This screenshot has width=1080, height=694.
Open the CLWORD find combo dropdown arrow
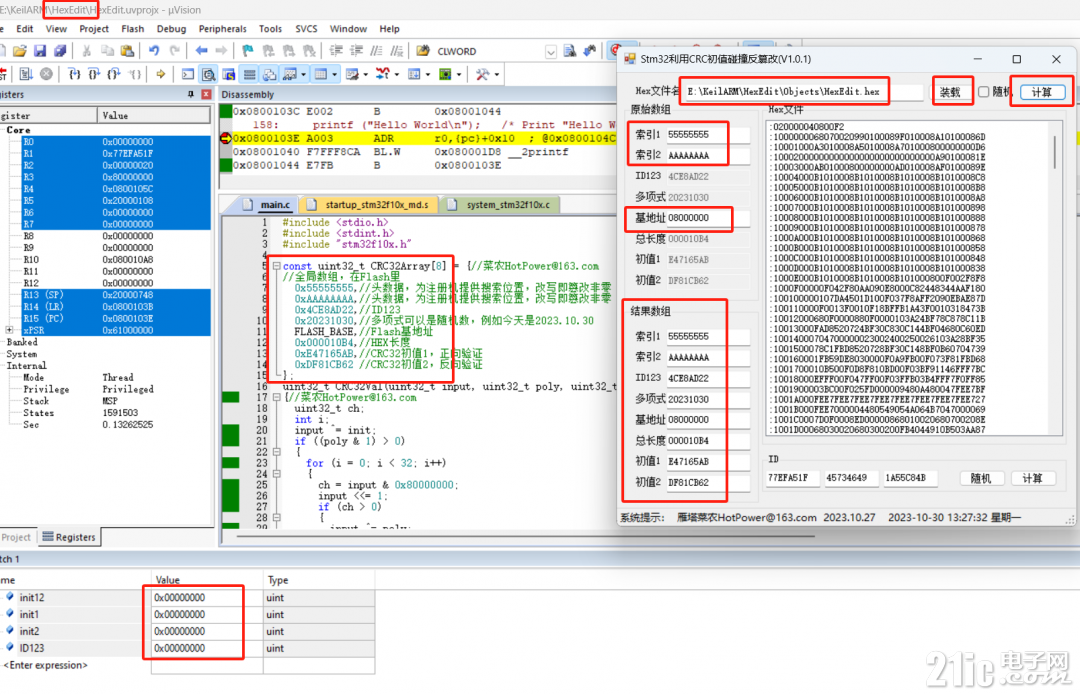[550, 52]
